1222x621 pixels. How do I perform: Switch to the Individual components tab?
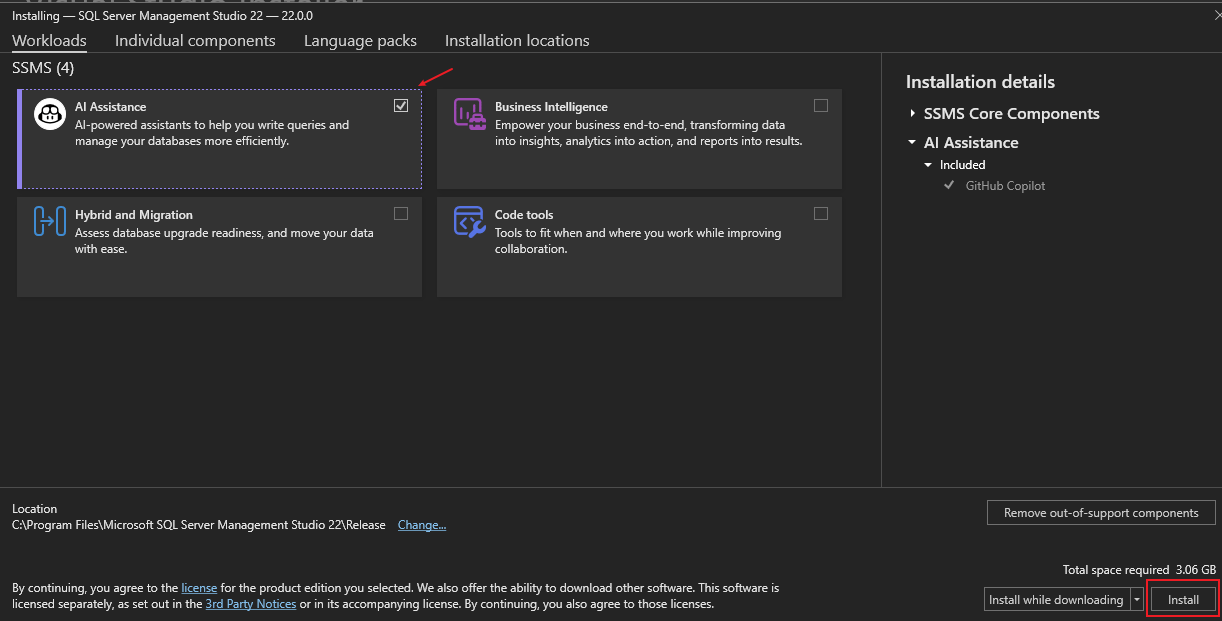point(195,41)
